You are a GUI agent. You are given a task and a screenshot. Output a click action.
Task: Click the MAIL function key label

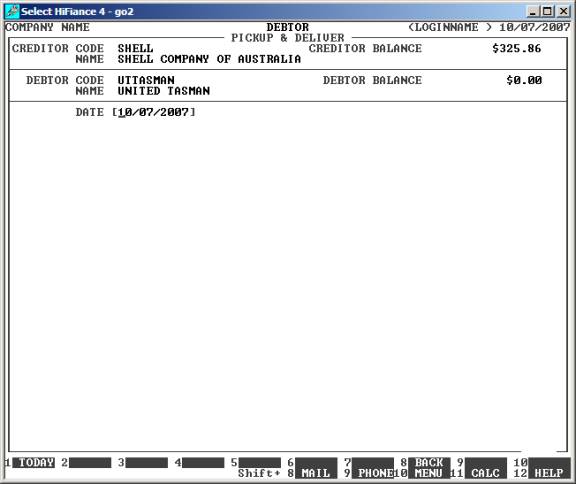(x=316, y=473)
